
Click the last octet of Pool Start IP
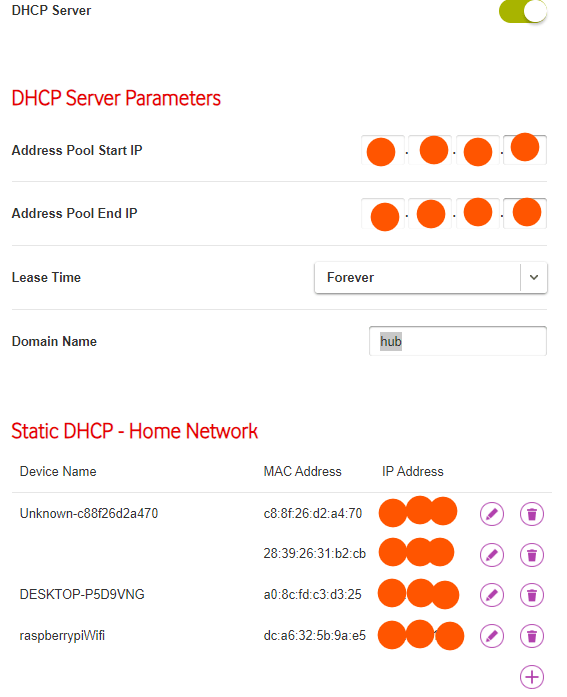coord(525,150)
